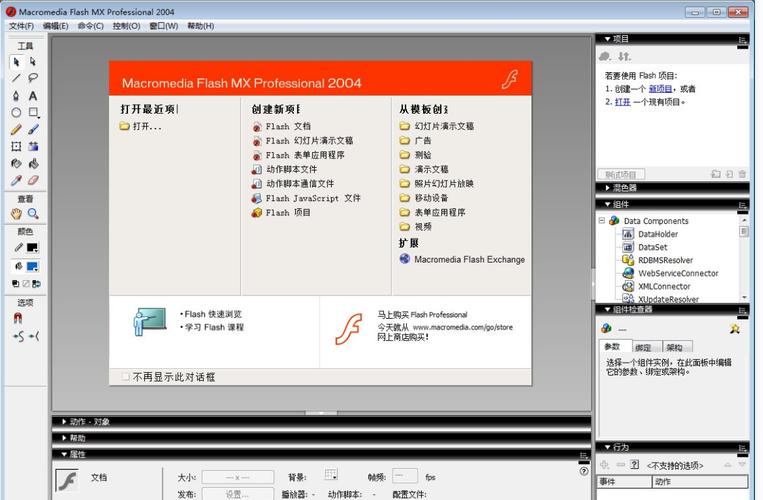Select the Eyedropper tool
This screenshot has height=500, width=763.
[x=17, y=180]
